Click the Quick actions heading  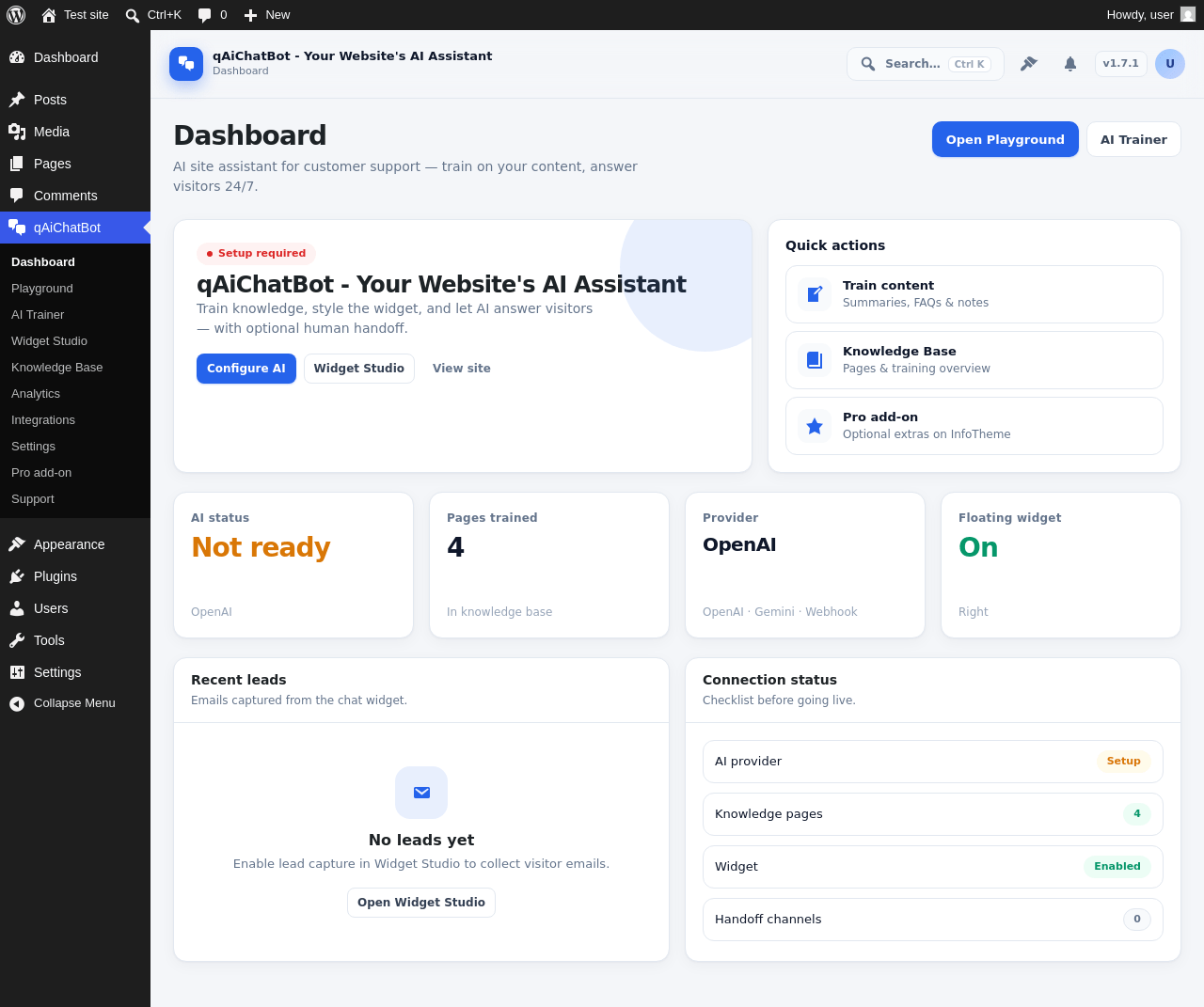[835, 245]
